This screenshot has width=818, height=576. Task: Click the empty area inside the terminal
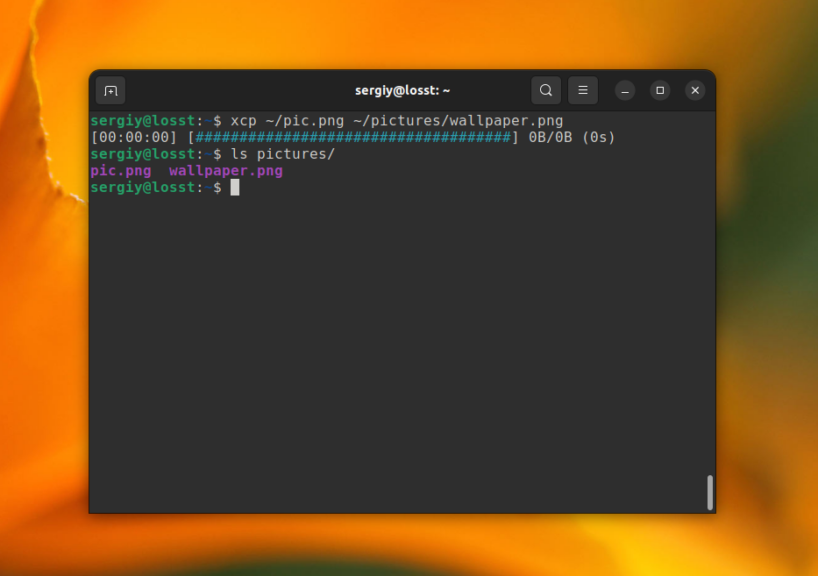(x=400, y=350)
